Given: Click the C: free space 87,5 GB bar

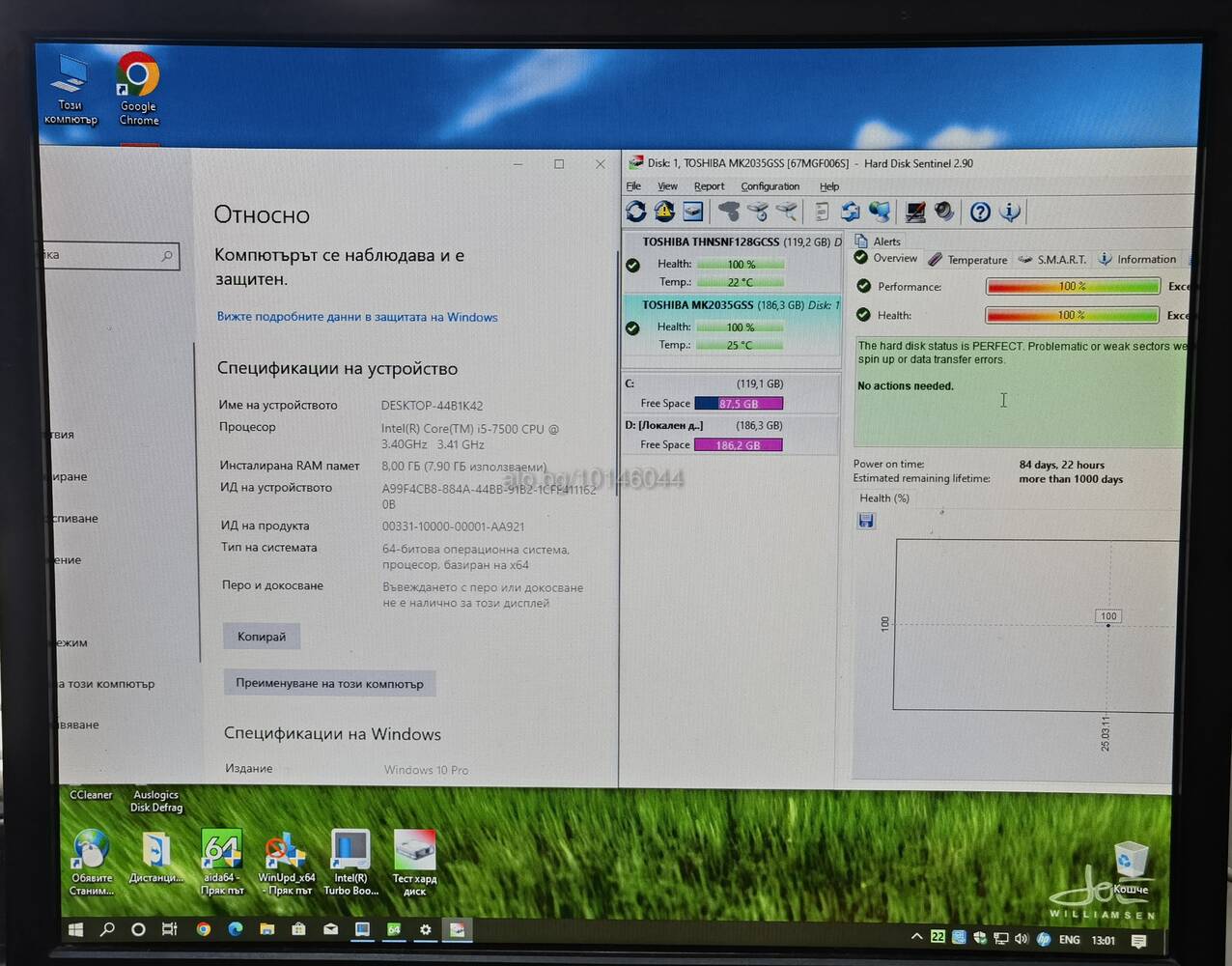Looking at the screenshot, I should point(739,404).
